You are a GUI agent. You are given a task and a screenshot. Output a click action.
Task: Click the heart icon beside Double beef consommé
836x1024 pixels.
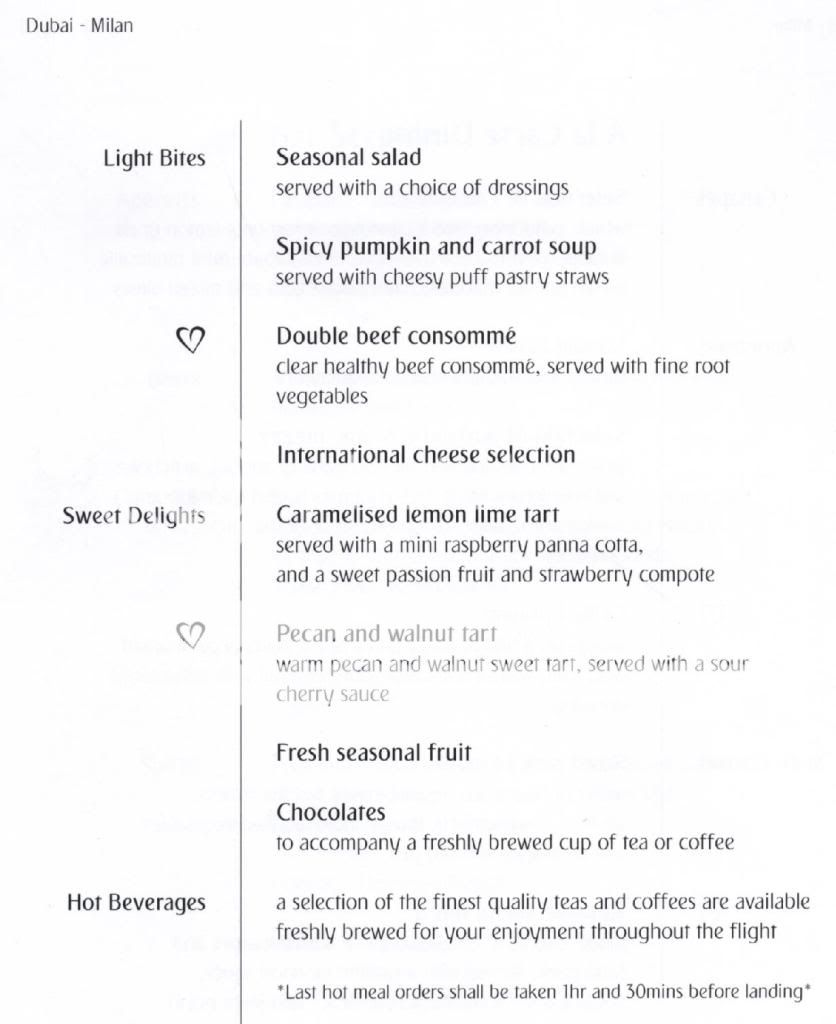(190, 341)
